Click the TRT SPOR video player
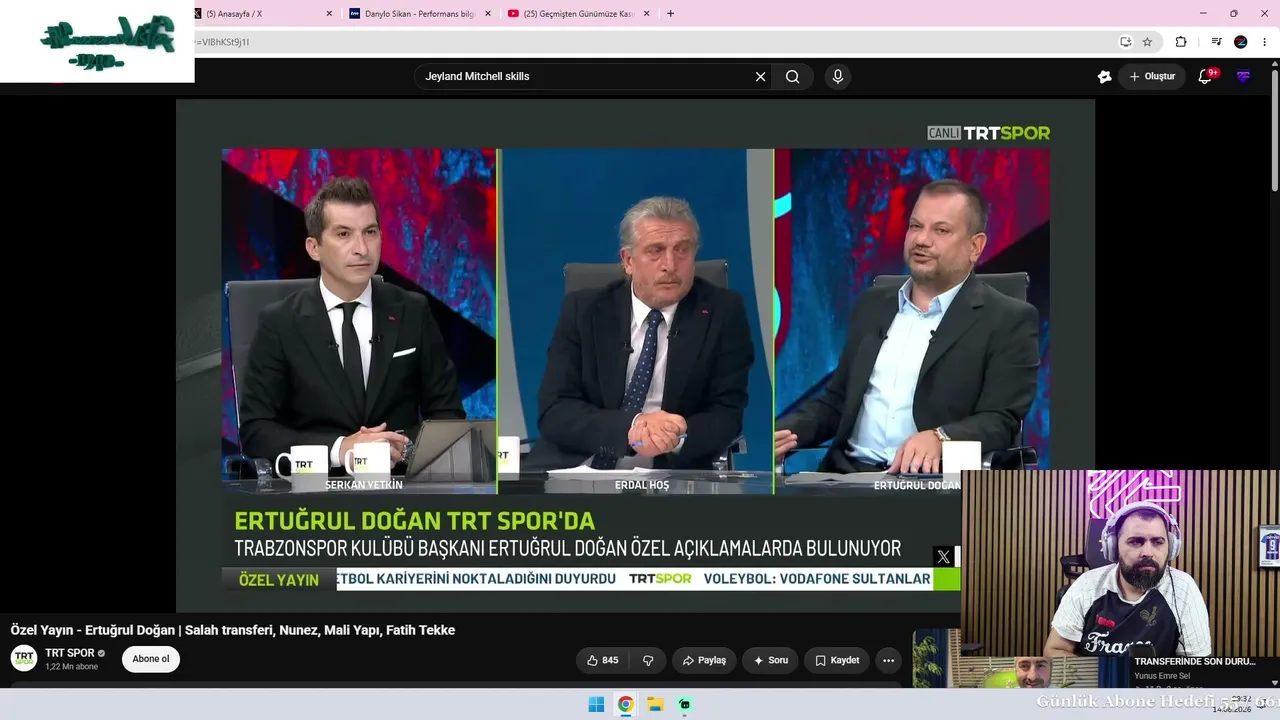This screenshot has height=720, width=1280. (x=635, y=355)
